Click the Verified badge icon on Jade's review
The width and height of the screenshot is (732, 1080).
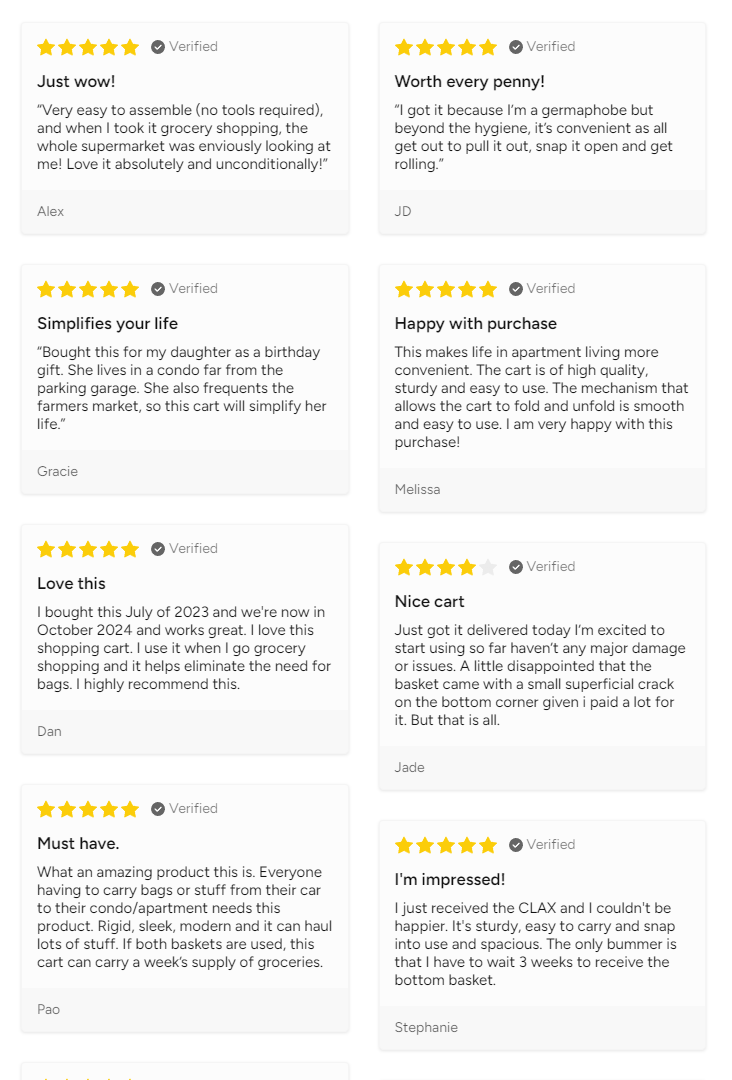coord(516,567)
